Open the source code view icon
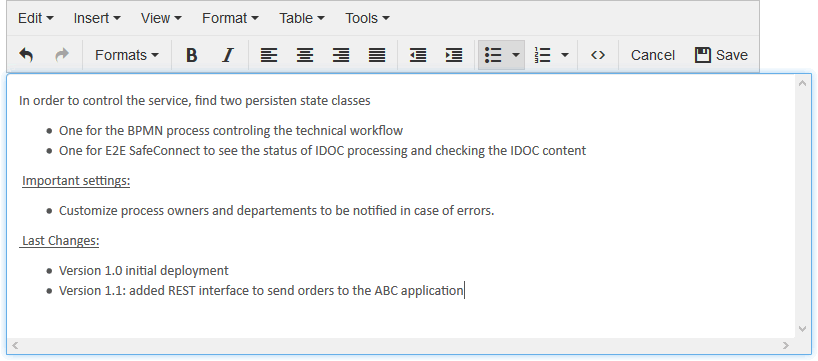The image size is (818, 361). click(598, 55)
